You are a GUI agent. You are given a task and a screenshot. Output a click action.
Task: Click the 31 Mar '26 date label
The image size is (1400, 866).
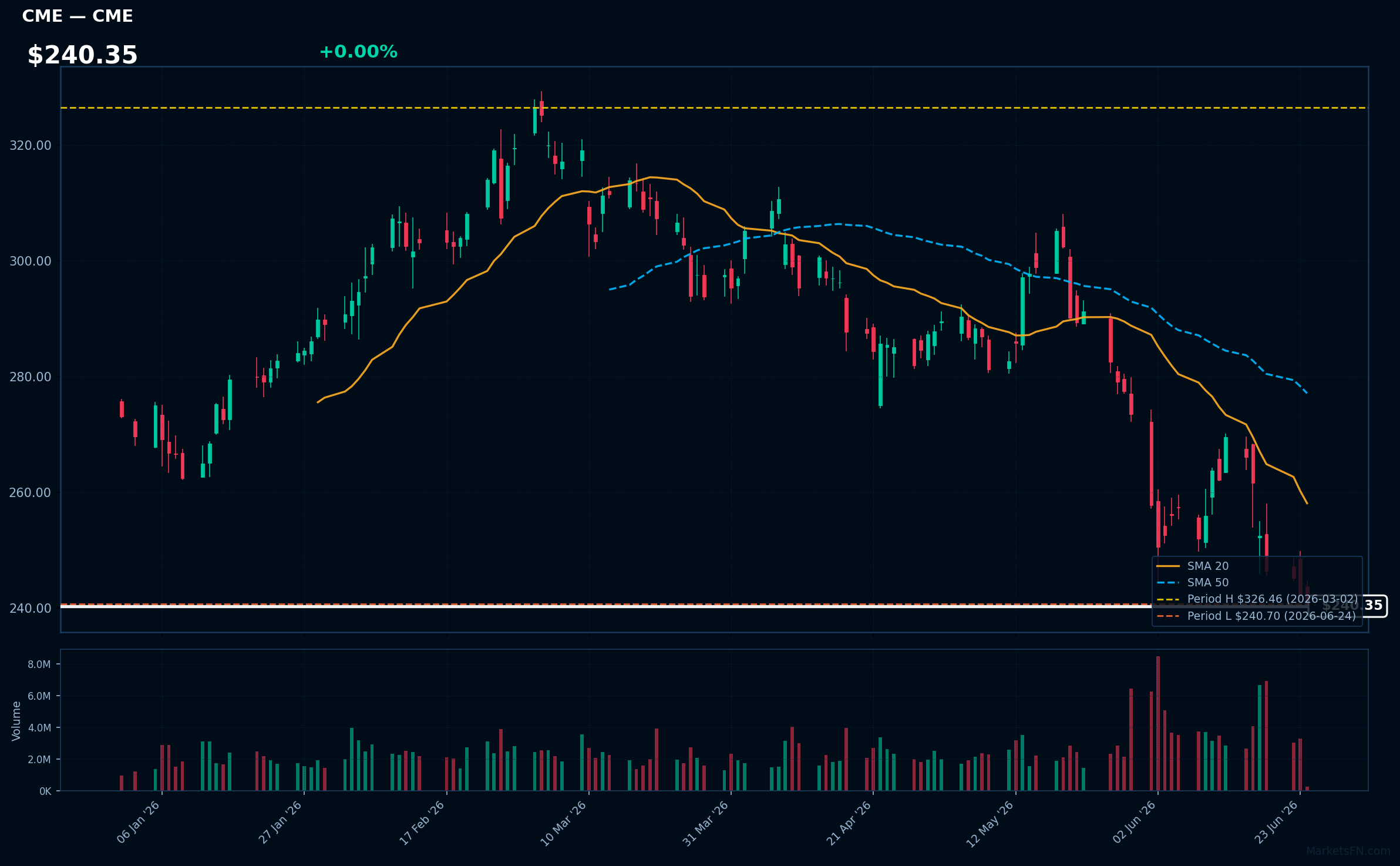pyautogui.click(x=706, y=823)
